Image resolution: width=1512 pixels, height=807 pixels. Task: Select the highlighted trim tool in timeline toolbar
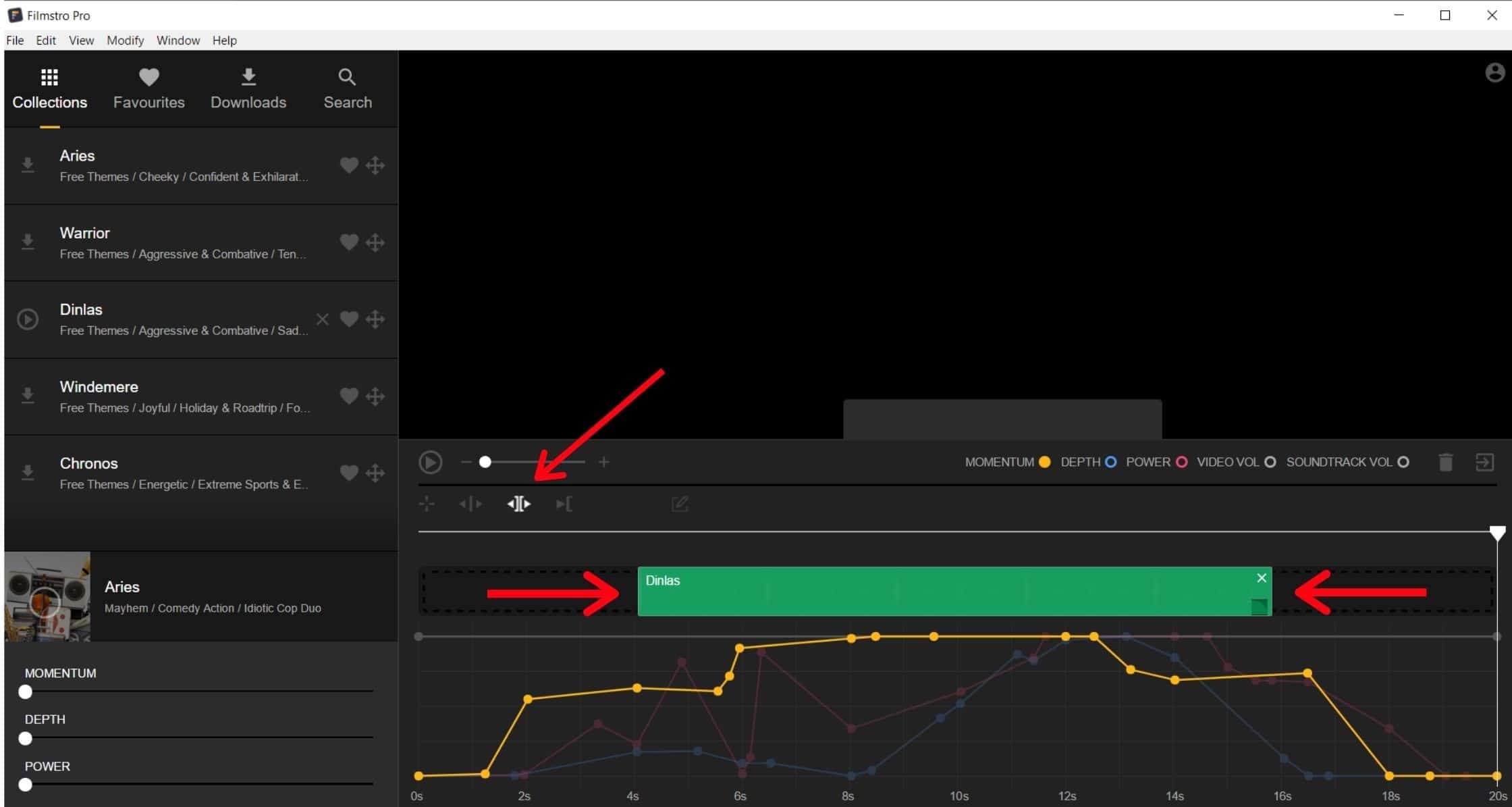518,504
